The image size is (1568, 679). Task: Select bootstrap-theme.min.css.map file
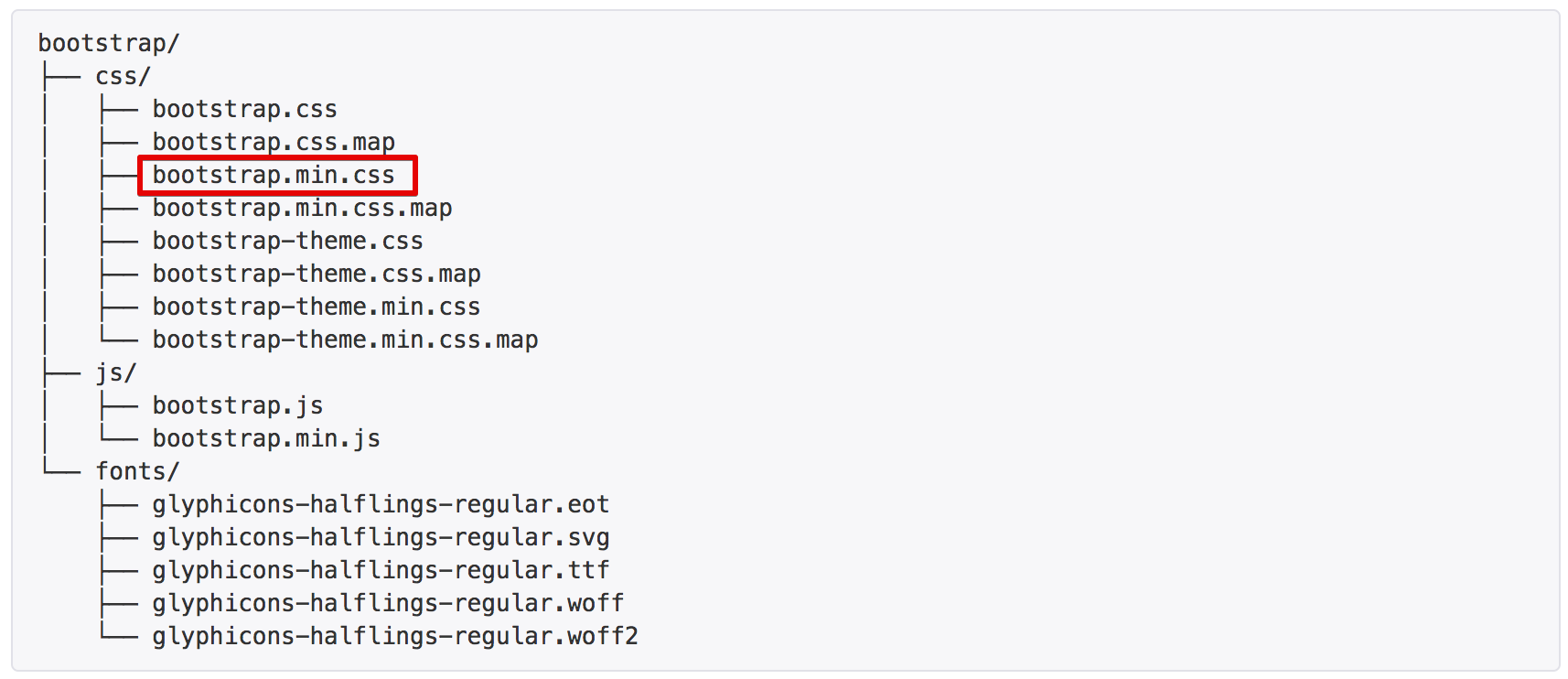click(345, 339)
